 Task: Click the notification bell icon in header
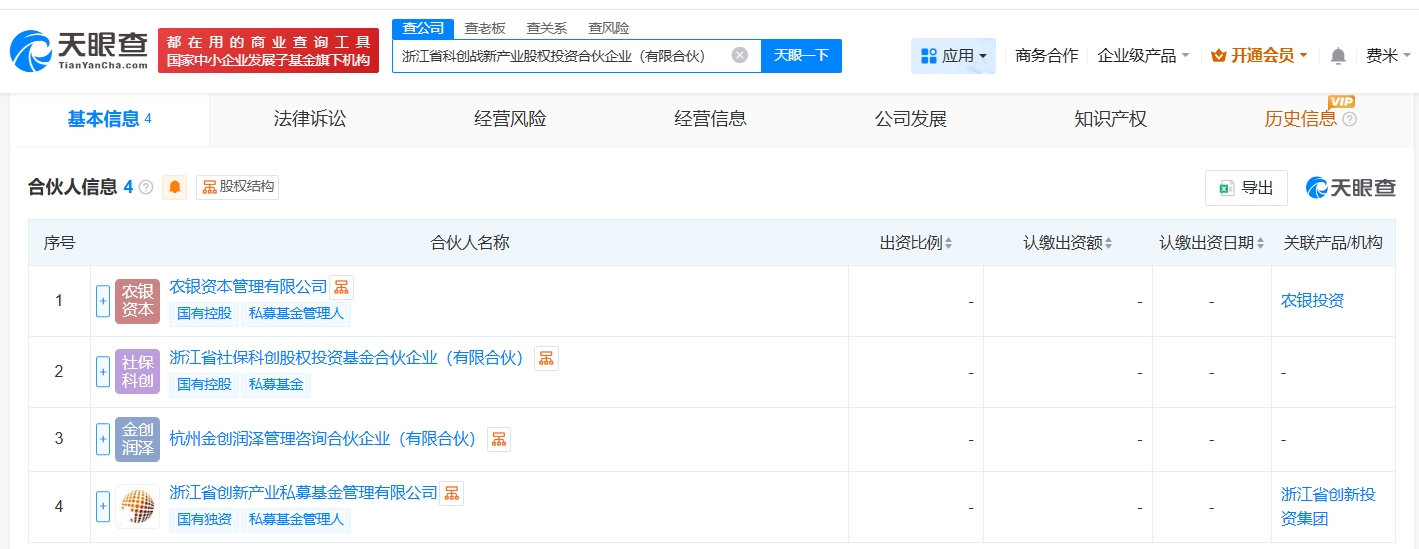click(1338, 56)
